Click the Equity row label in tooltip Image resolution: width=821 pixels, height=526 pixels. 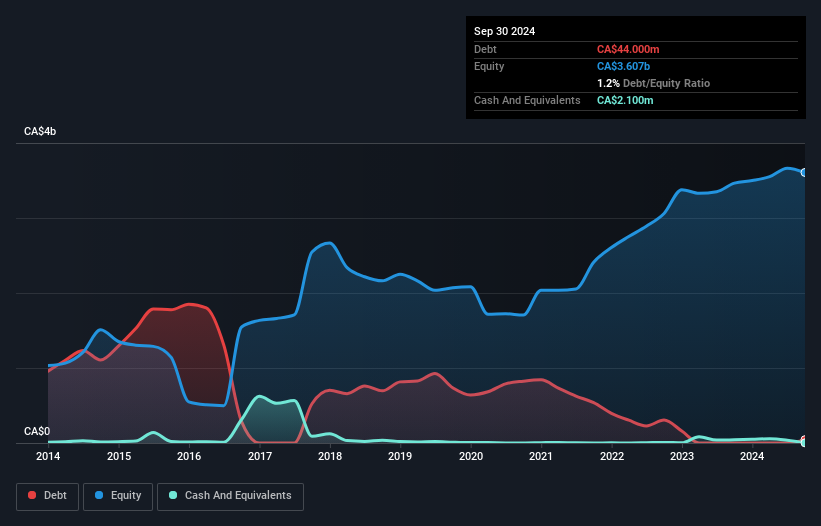489,66
